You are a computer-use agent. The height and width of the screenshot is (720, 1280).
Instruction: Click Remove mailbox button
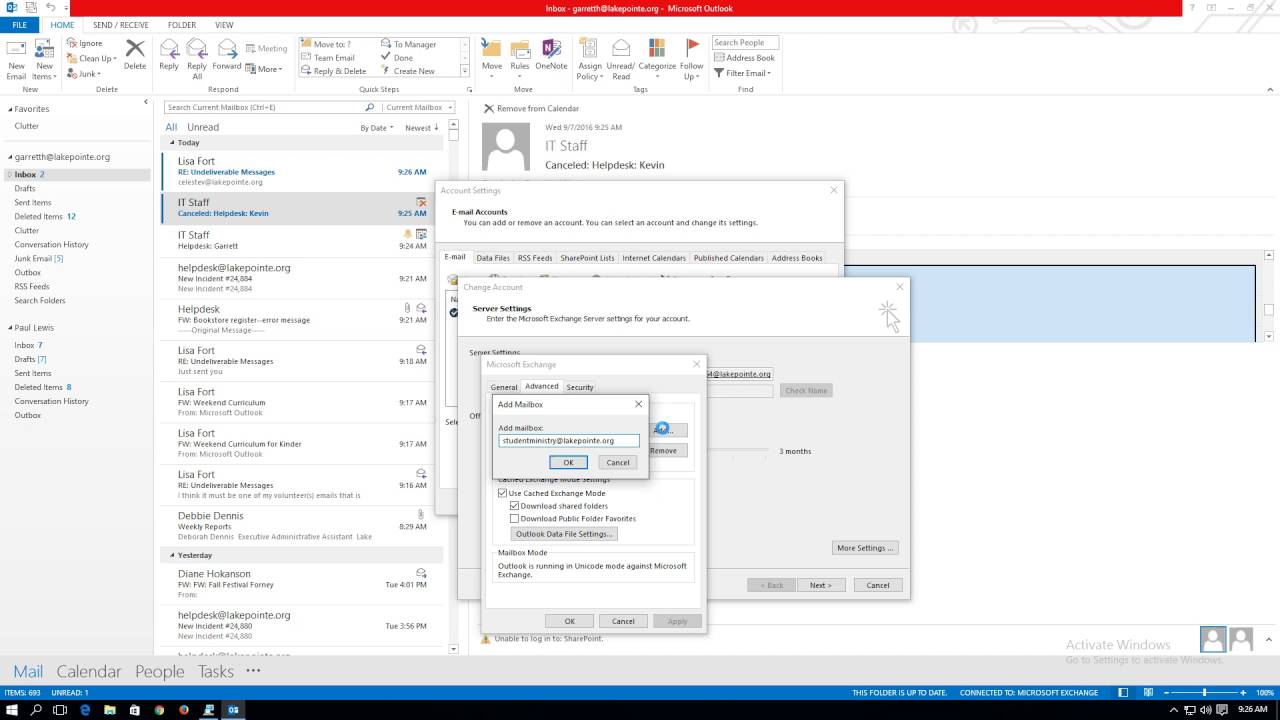click(x=666, y=451)
